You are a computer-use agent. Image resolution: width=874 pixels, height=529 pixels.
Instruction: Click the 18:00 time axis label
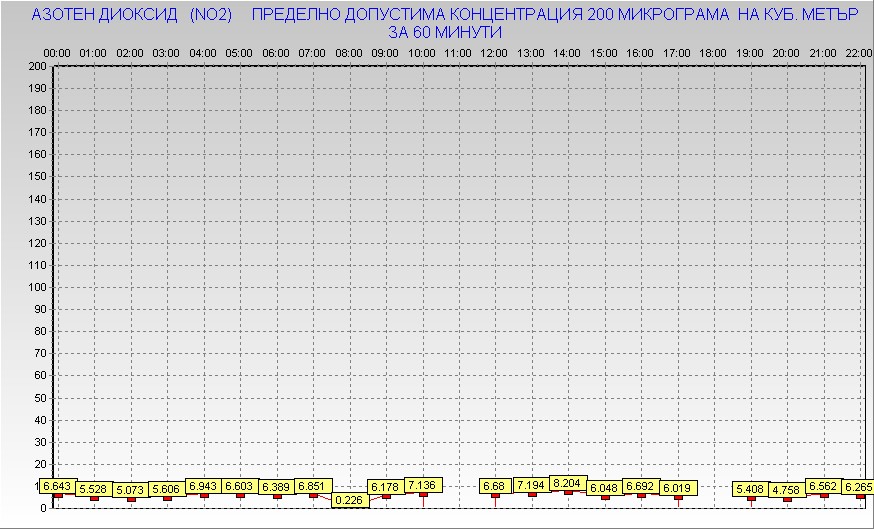(x=713, y=53)
